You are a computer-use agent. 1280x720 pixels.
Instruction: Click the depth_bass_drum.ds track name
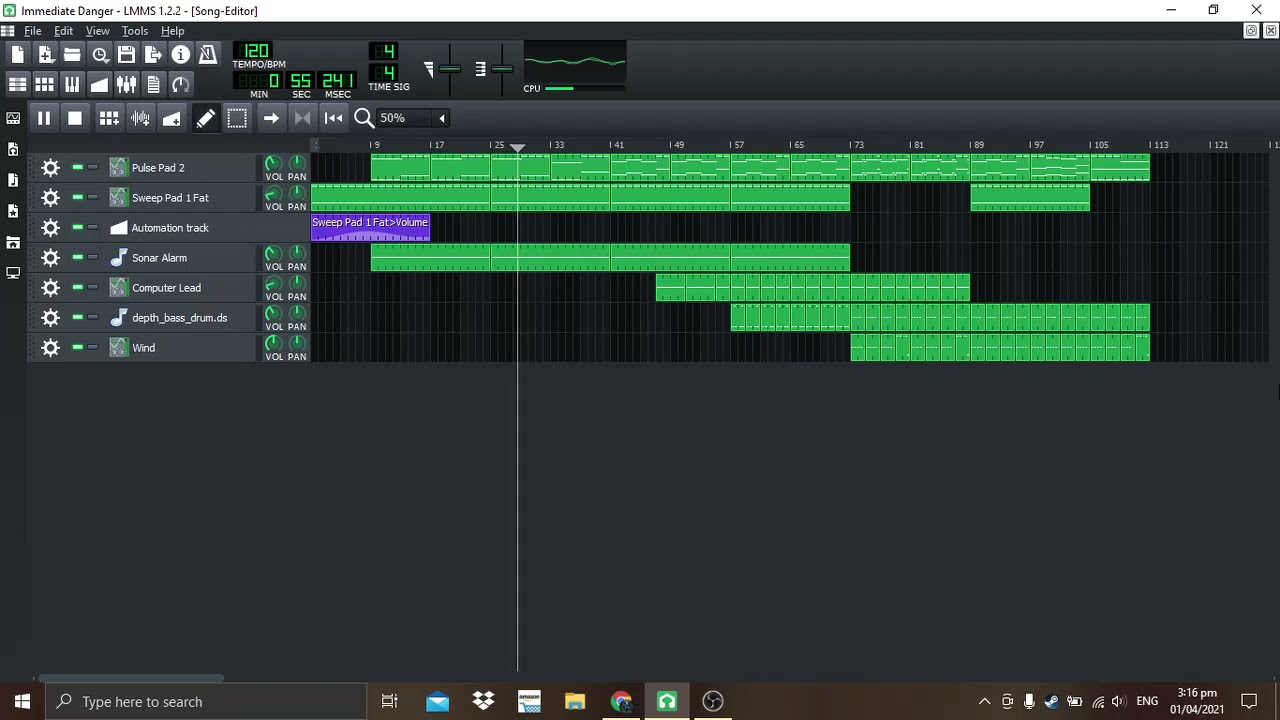[x=179, y=318]
